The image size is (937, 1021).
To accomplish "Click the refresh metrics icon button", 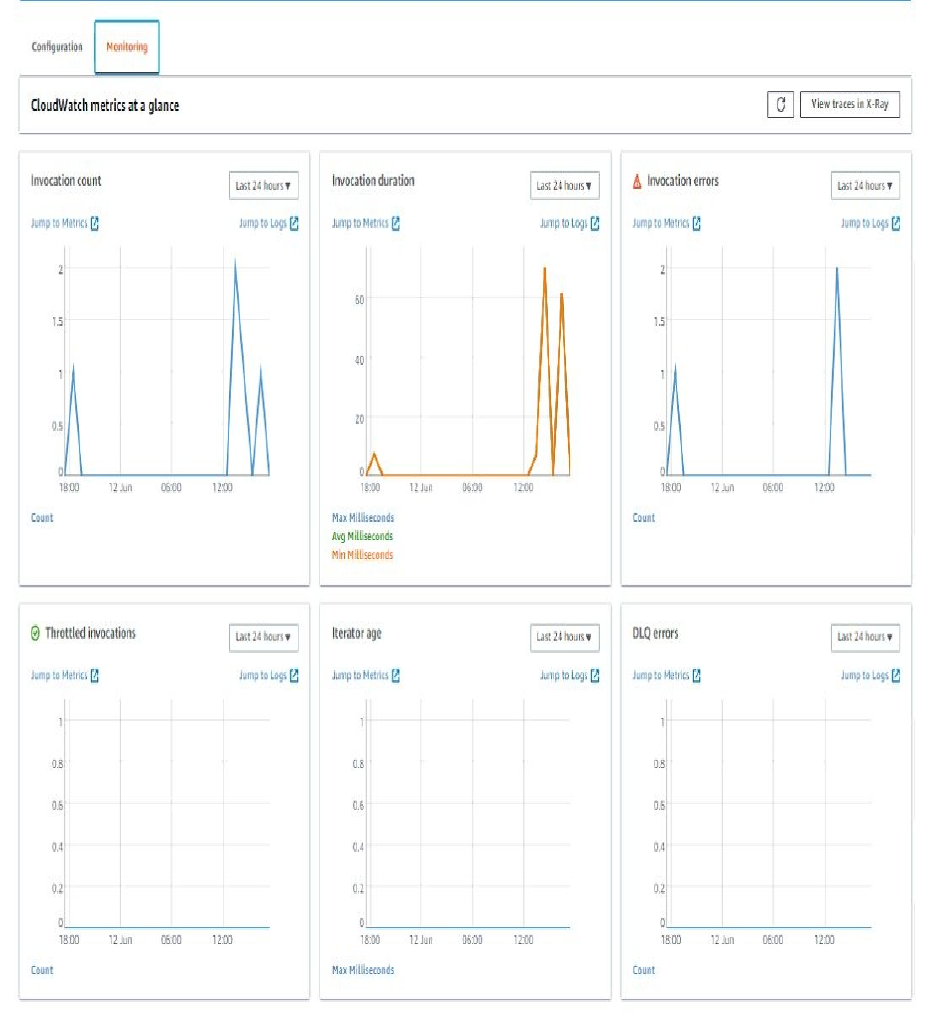I will (780, 104).
